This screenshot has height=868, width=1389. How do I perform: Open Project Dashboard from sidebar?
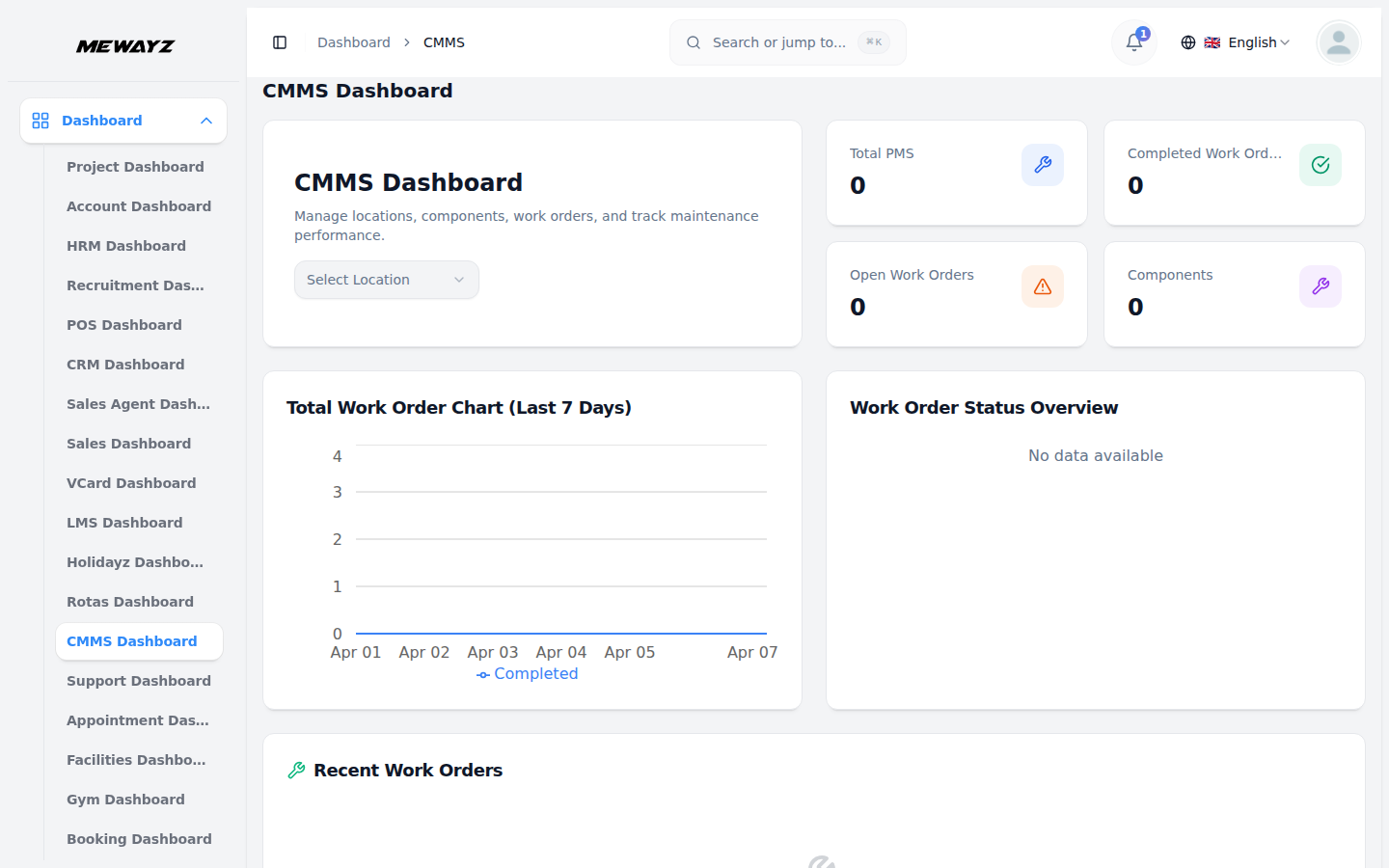pyautogui.click(x=135, y=167)
